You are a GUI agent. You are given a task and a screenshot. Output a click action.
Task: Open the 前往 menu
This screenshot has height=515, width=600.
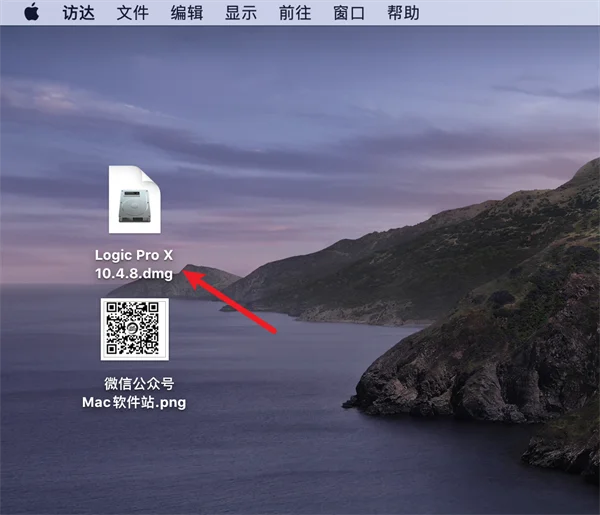pos(295,13)
